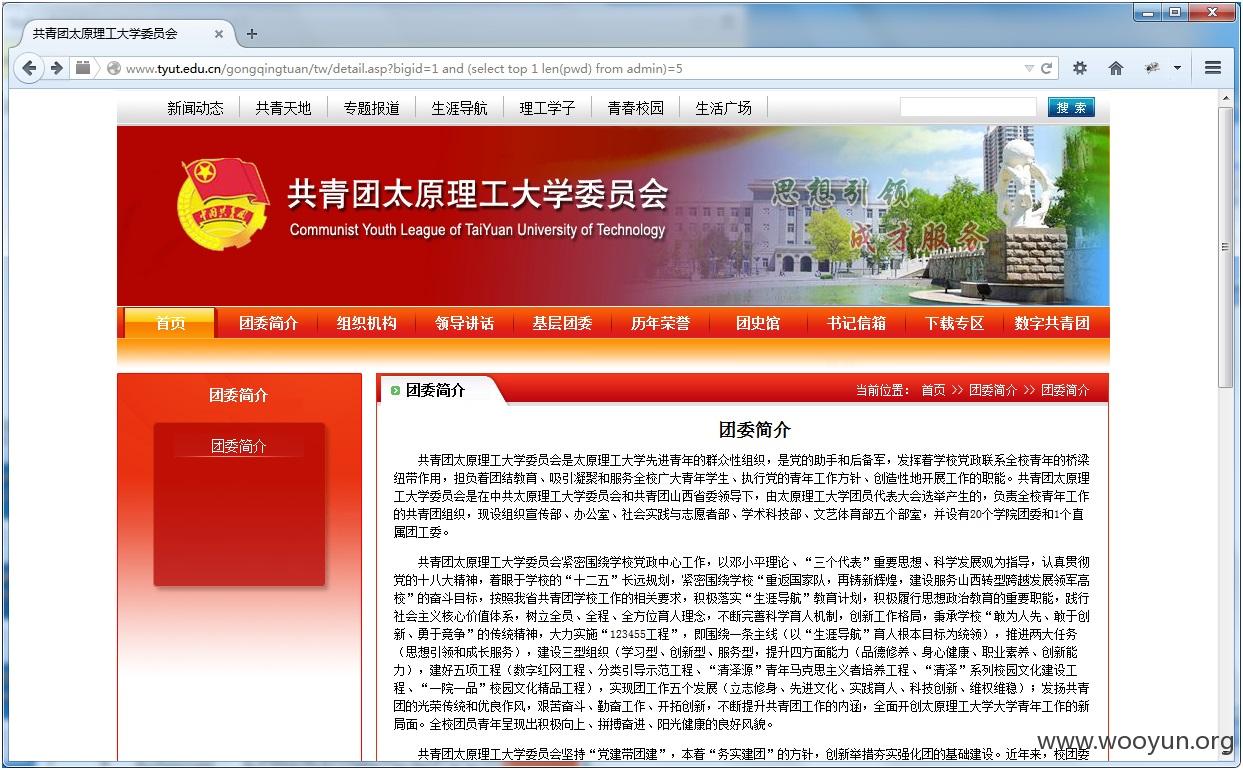1243x770 pixels.
Task: Click the site search text box
Action: (x=968, y=107)
